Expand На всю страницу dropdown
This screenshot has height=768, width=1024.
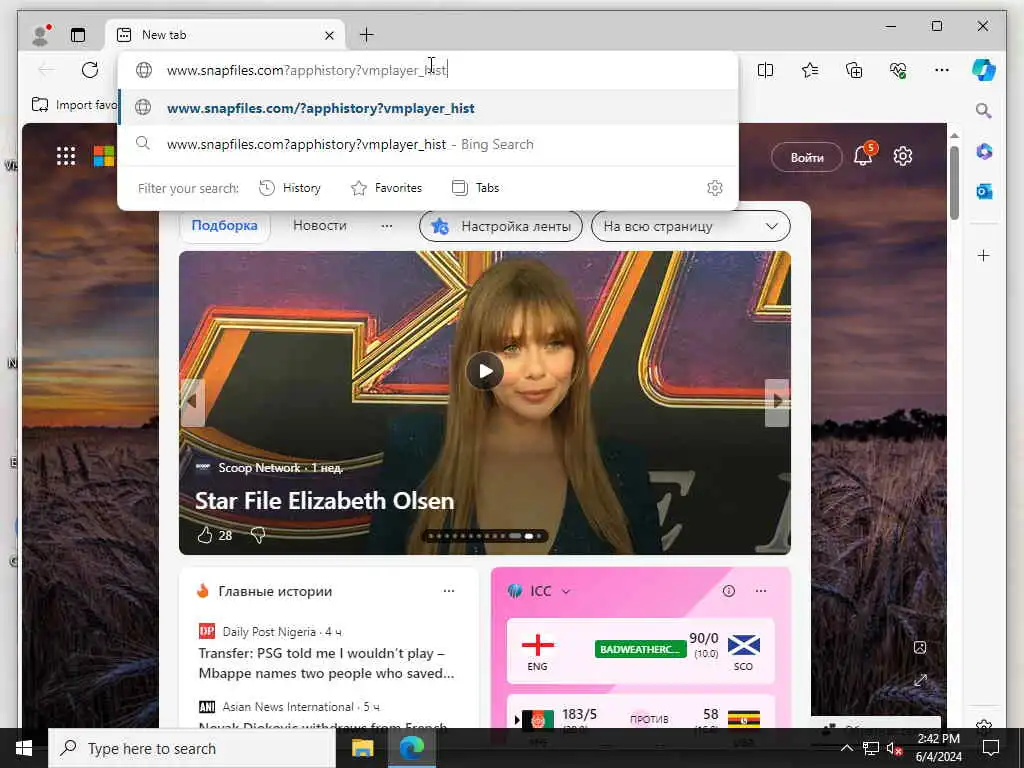pyautogui.click(x=691, y=227)
